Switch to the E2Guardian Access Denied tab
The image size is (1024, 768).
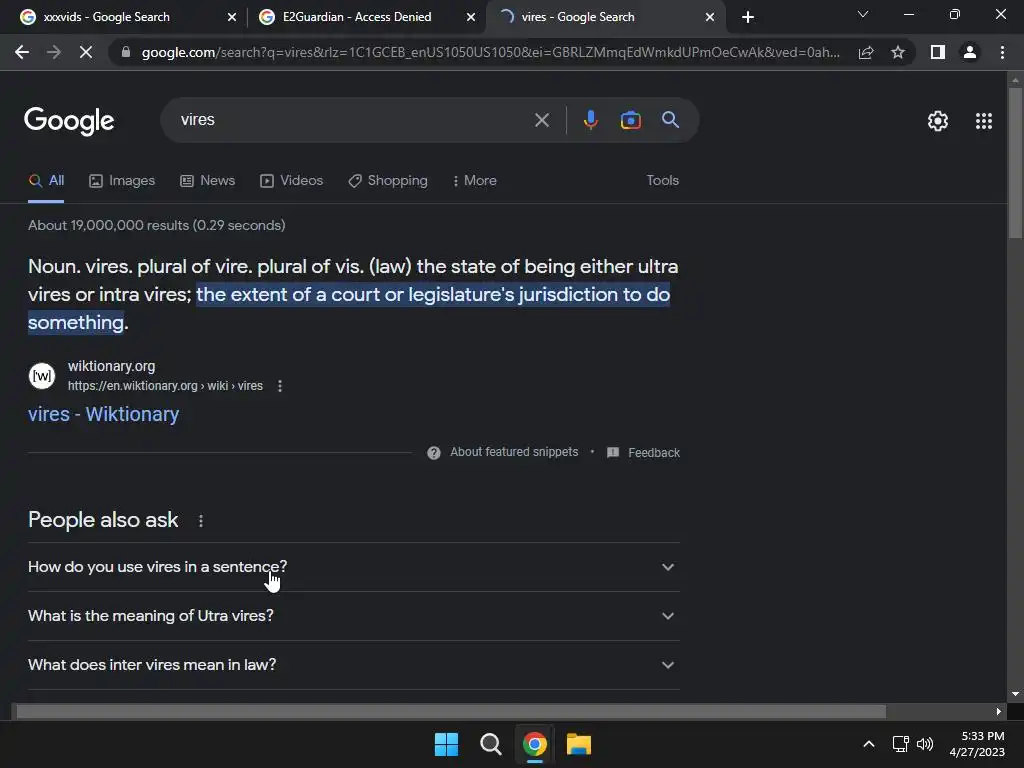pyautogui.click(x=366, y=17)
